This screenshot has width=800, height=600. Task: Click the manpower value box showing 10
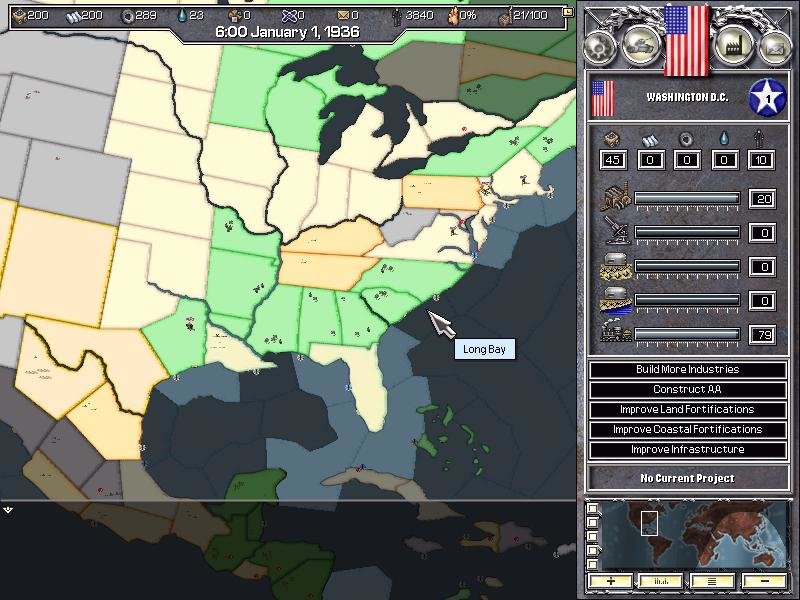pos(760,160)
